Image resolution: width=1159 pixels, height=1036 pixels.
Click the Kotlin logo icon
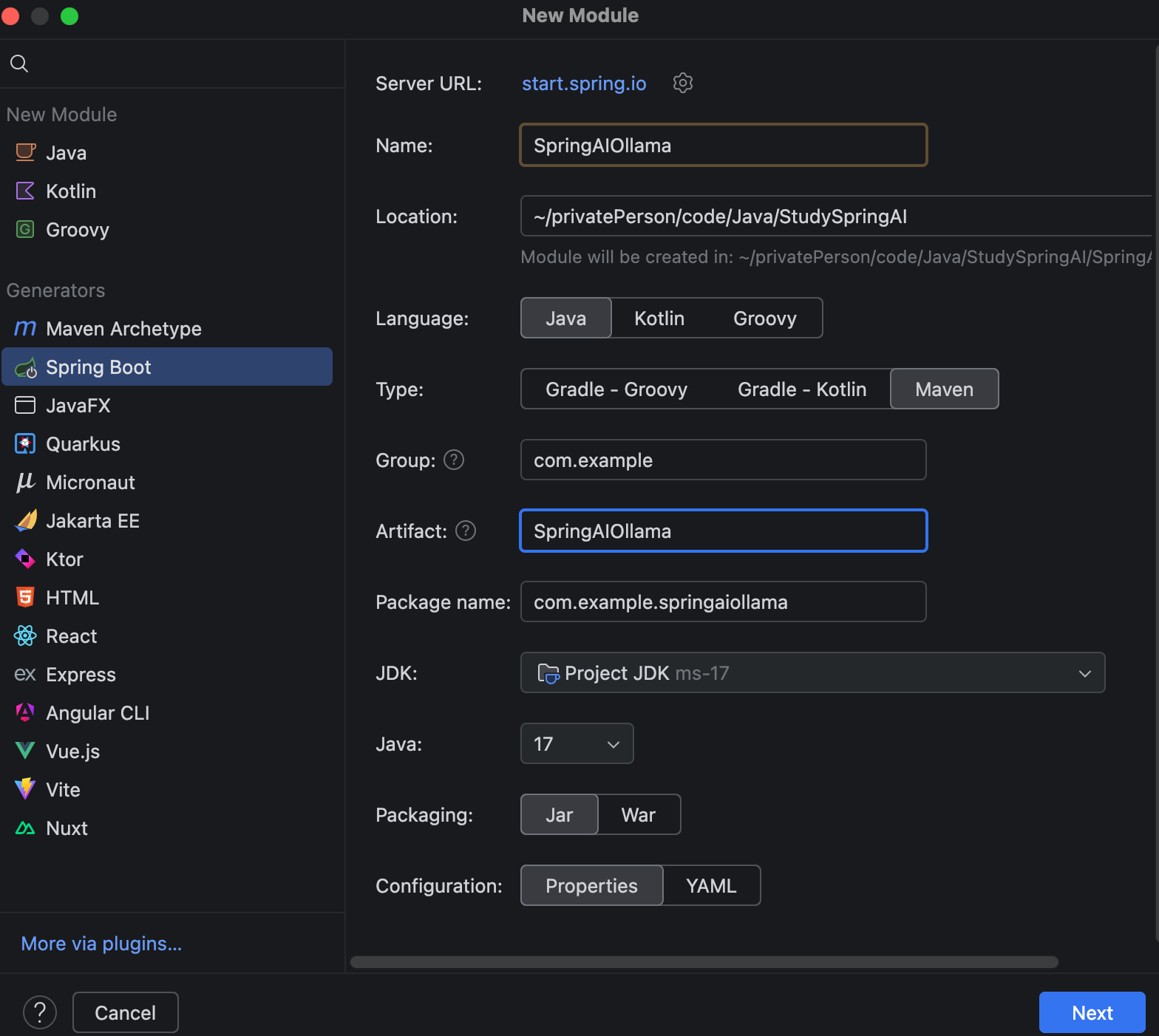[25, 191]
